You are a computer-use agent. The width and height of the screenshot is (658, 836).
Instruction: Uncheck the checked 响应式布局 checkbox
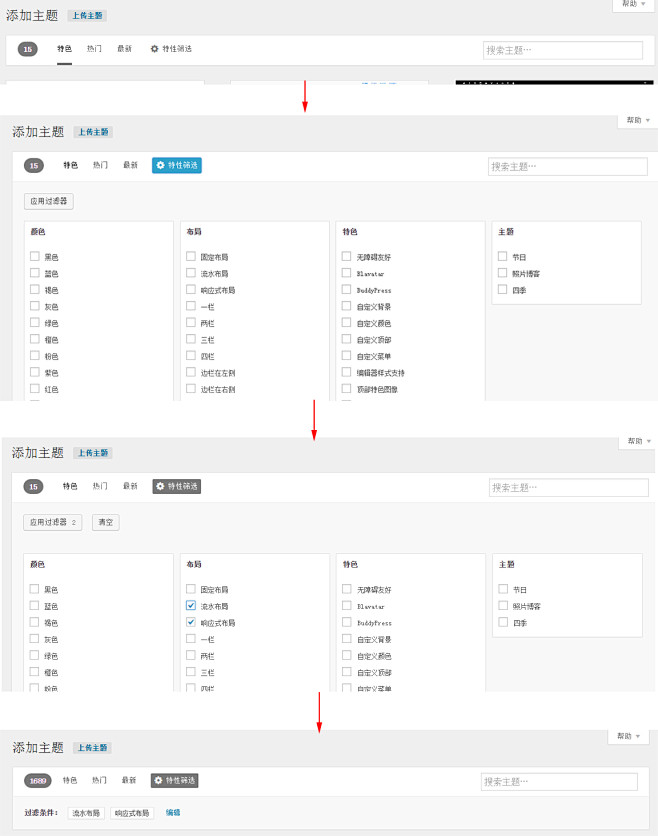click(x=191, y=622)
